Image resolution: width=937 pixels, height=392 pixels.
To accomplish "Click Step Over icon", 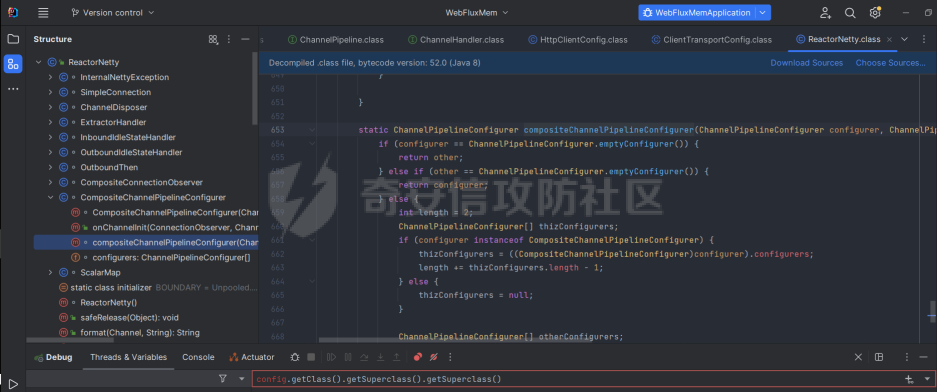I will point(364,357).
